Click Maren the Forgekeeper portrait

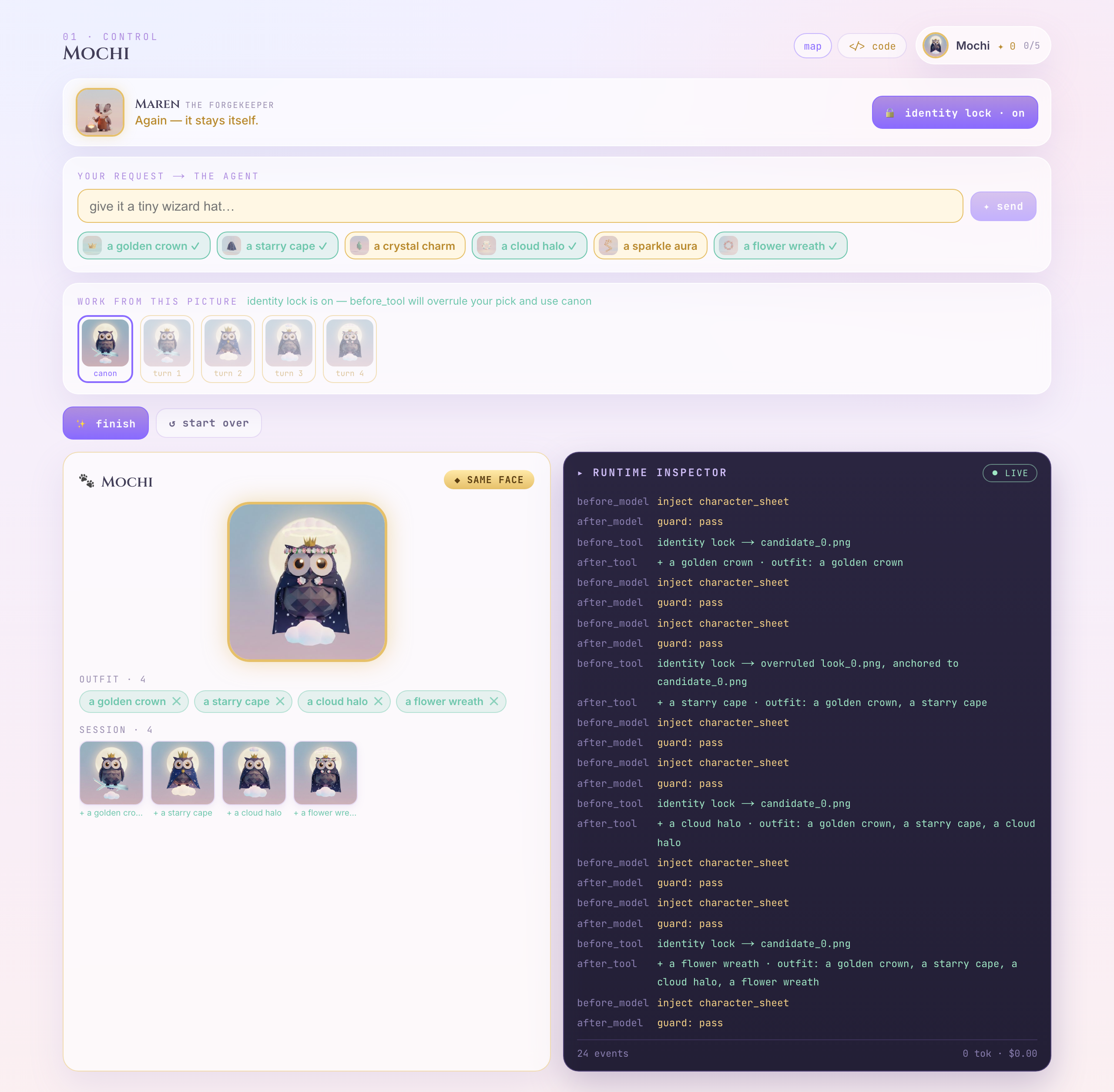pyautogui.click(x=101, y=112)
